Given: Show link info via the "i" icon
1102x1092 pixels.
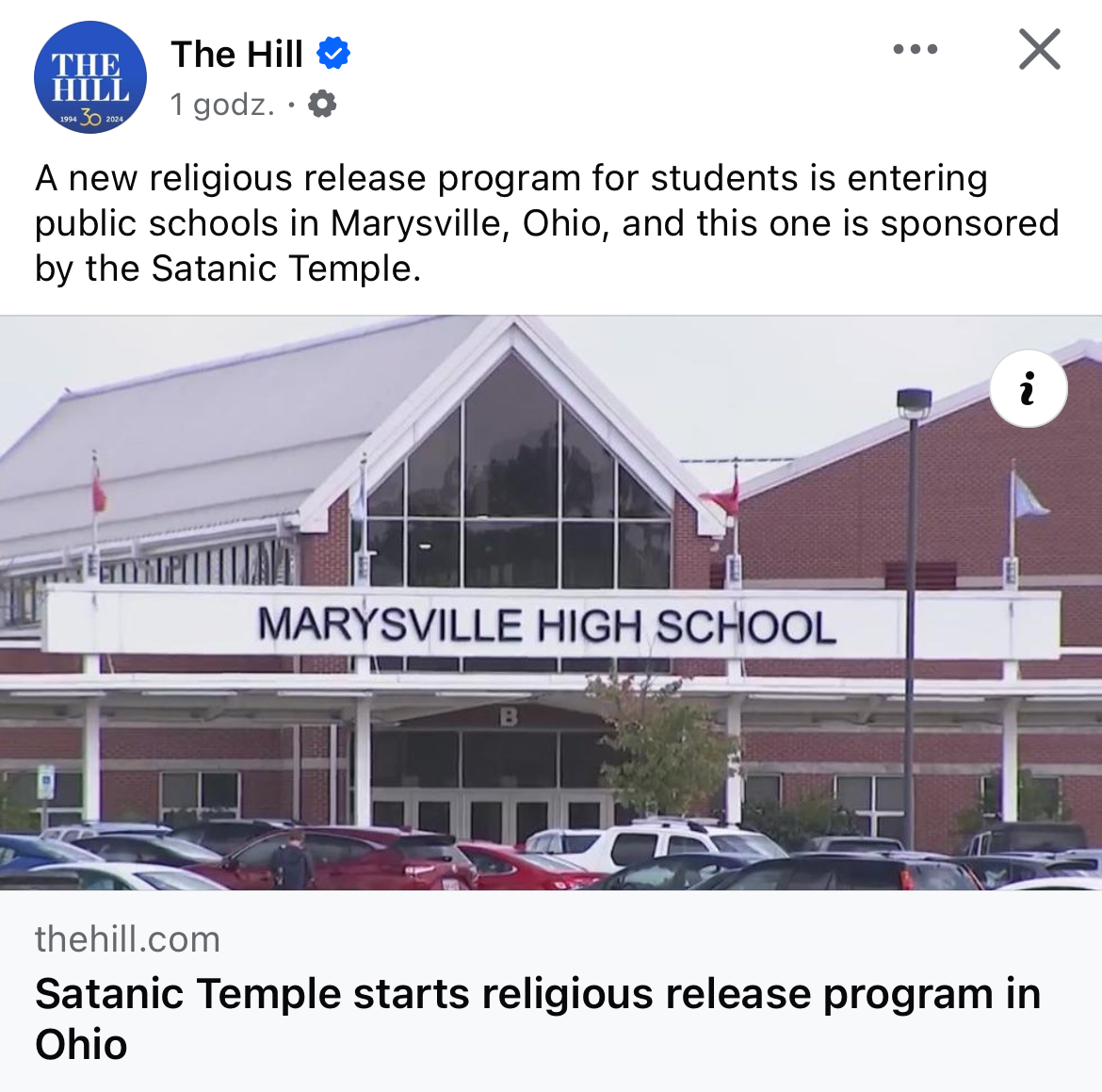Looking at the screenshot, I should pos(1029,388).
